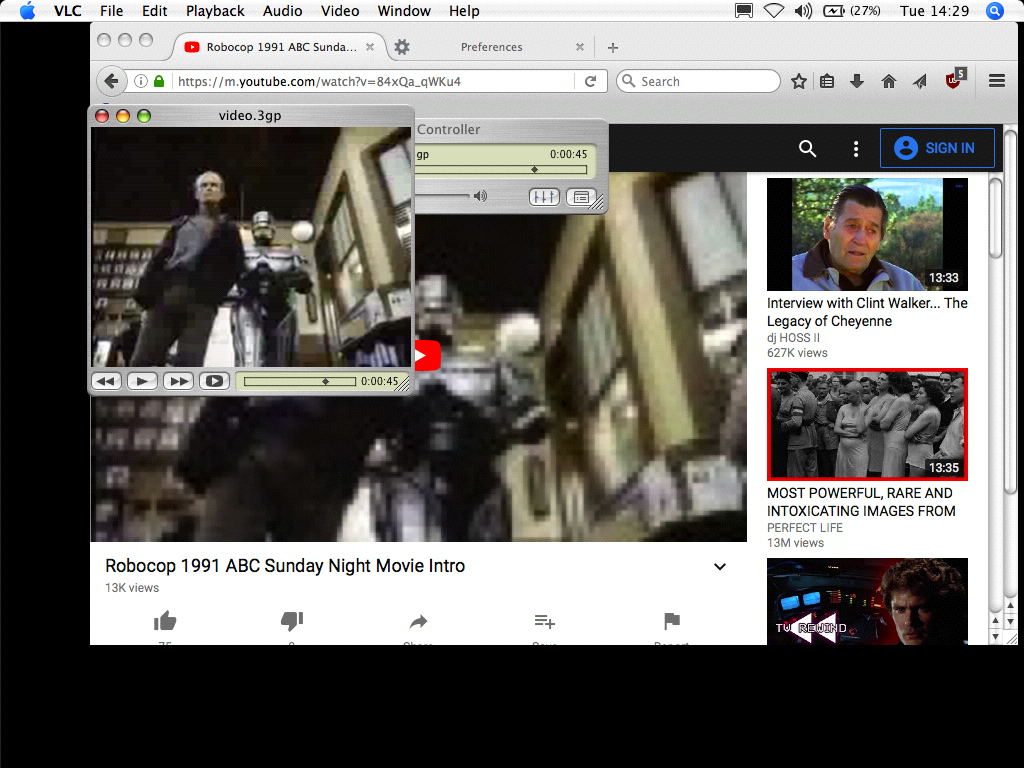Open Interview with Clint Walker video thumbnail

pos(867,234)
